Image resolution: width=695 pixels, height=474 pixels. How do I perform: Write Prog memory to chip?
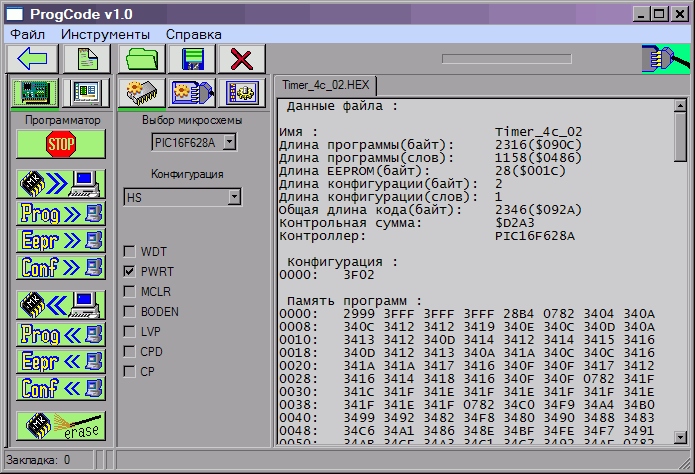(x=61, y=334)
